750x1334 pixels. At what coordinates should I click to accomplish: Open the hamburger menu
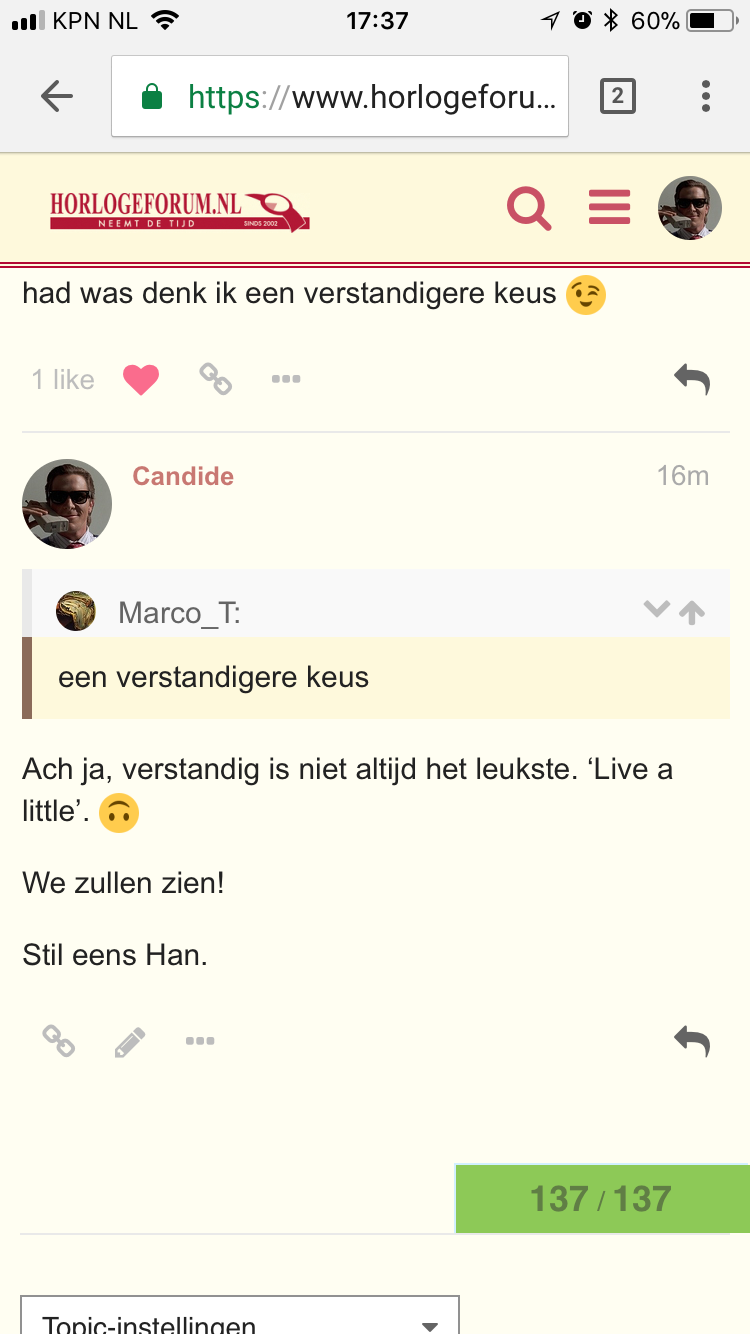pyautogui.click(x=609, y=207)
